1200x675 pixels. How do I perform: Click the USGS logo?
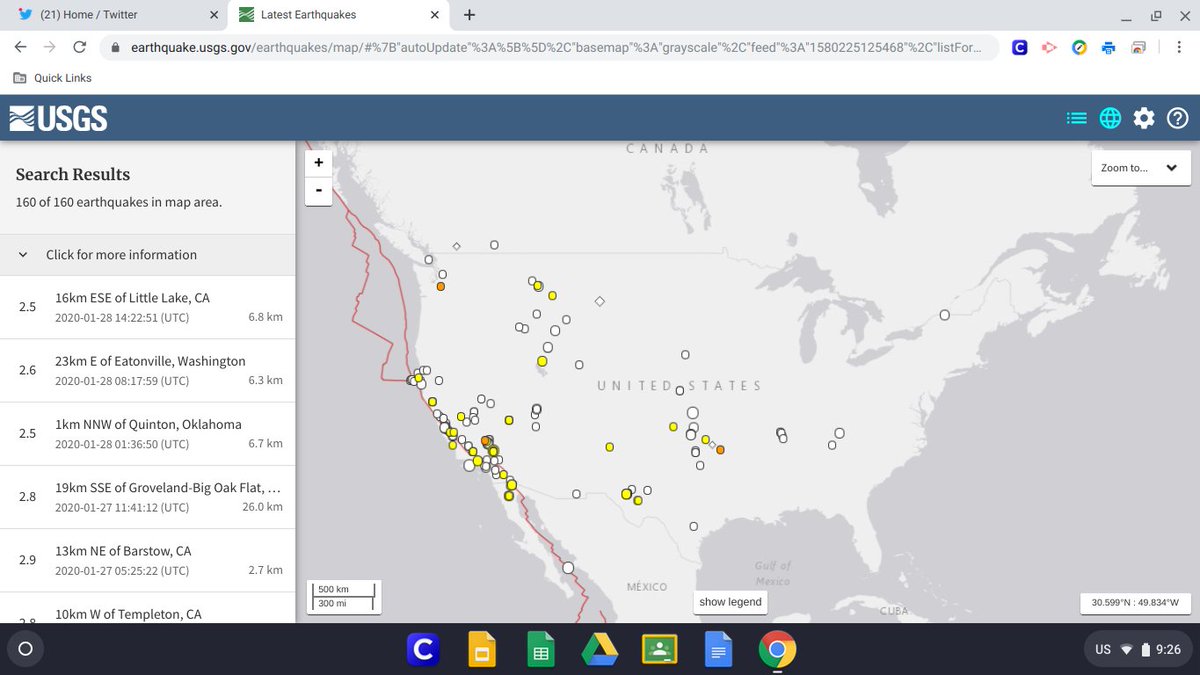click(58, 119)
